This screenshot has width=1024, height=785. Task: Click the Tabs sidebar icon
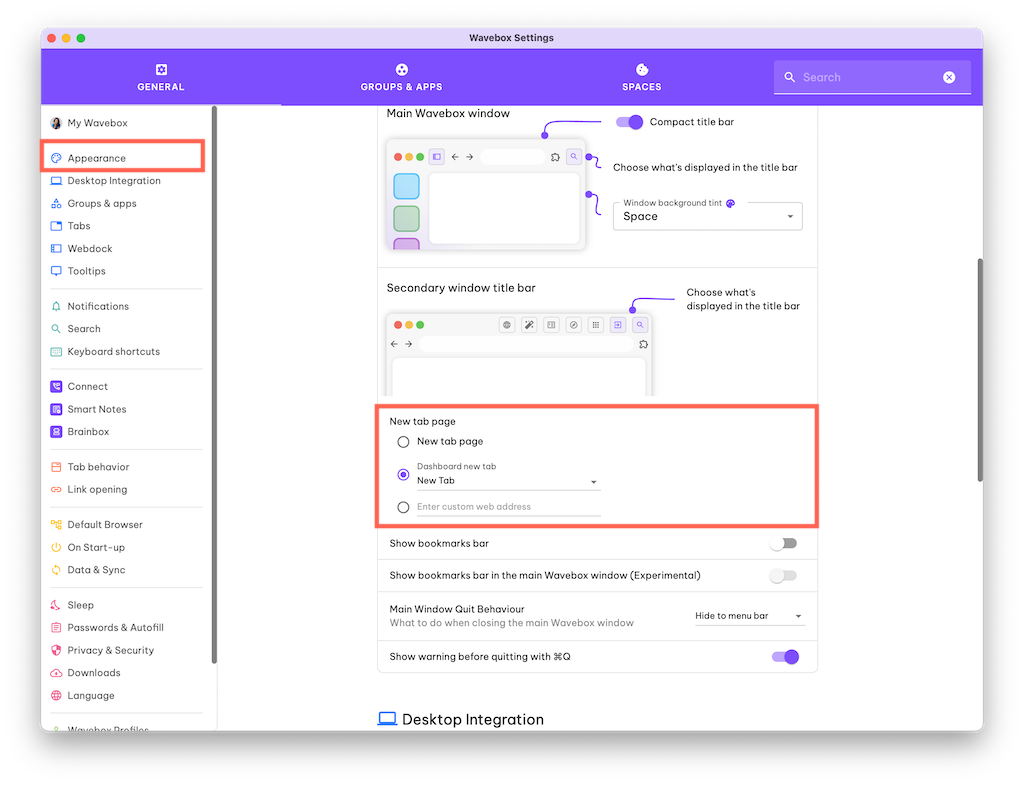pos(56,226)
